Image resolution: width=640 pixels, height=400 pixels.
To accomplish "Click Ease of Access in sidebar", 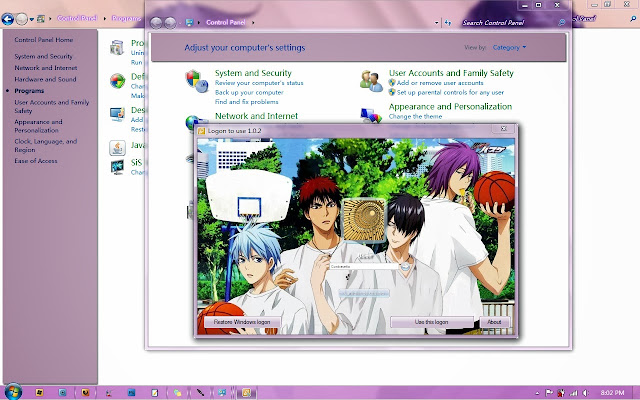I will 36,161.
